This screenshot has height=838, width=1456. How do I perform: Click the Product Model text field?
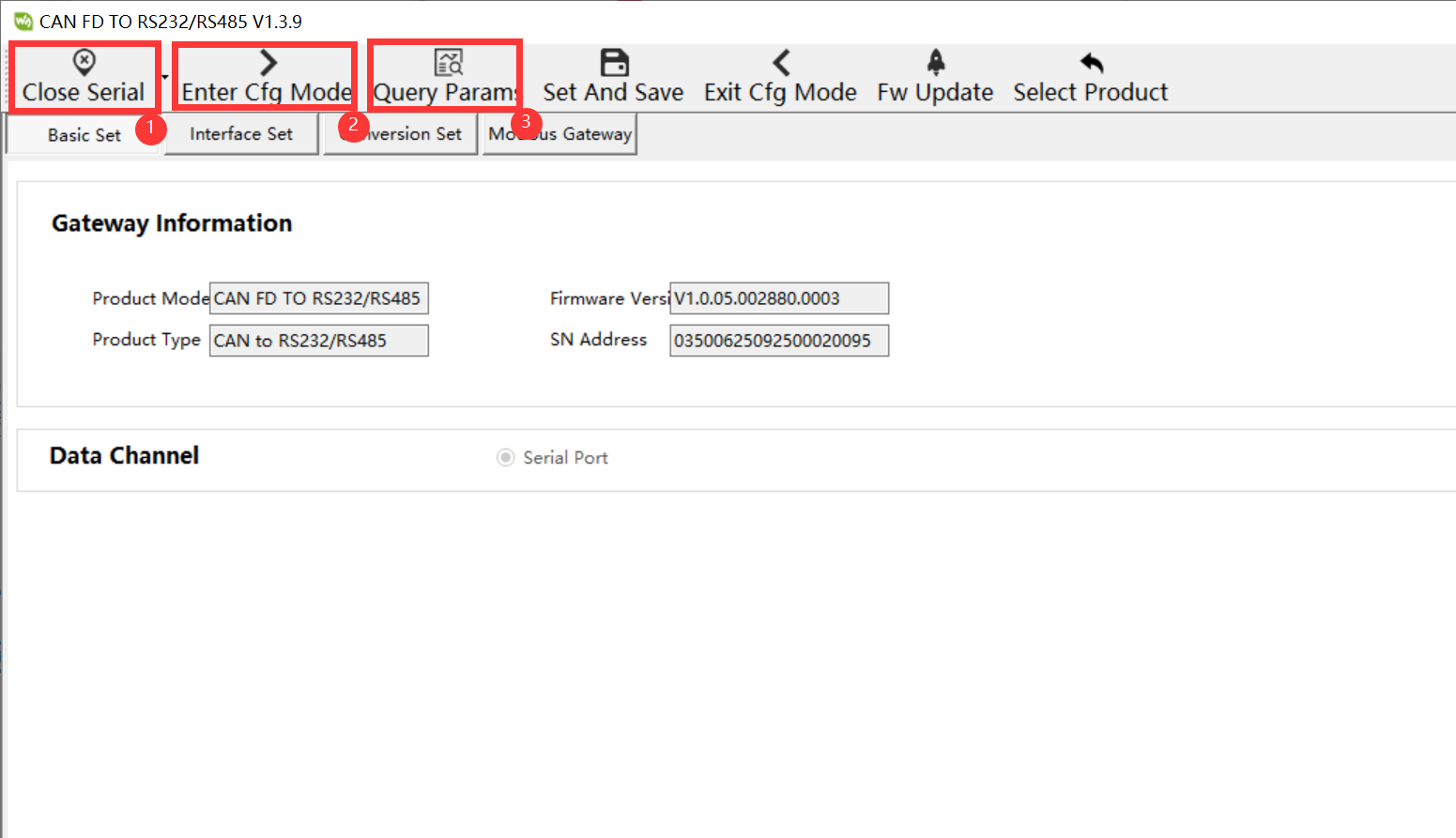click(x=318, y=298)
